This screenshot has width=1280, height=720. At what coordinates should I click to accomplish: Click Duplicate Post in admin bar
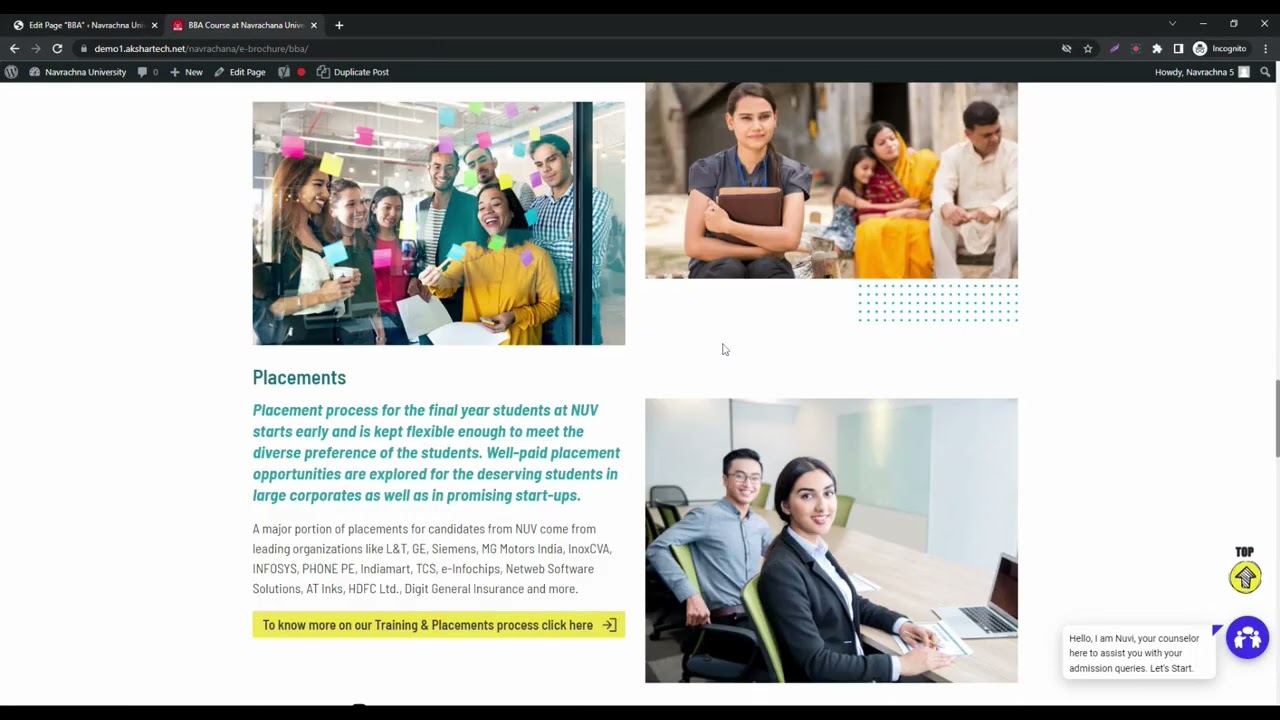(353, 72)
